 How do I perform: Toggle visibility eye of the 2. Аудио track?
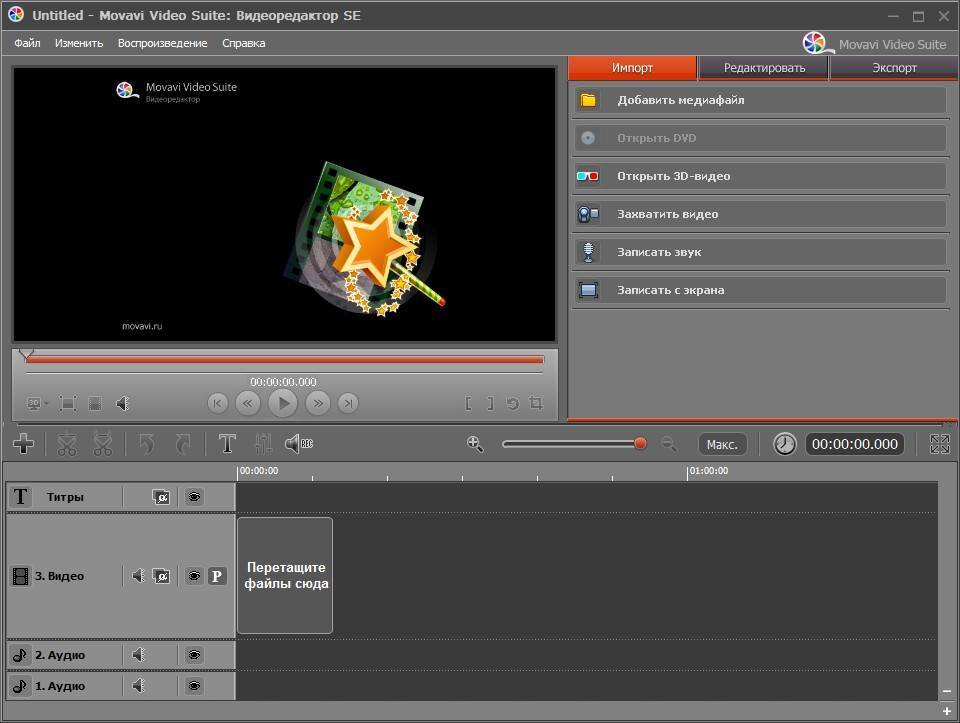[x=194, y=655]
